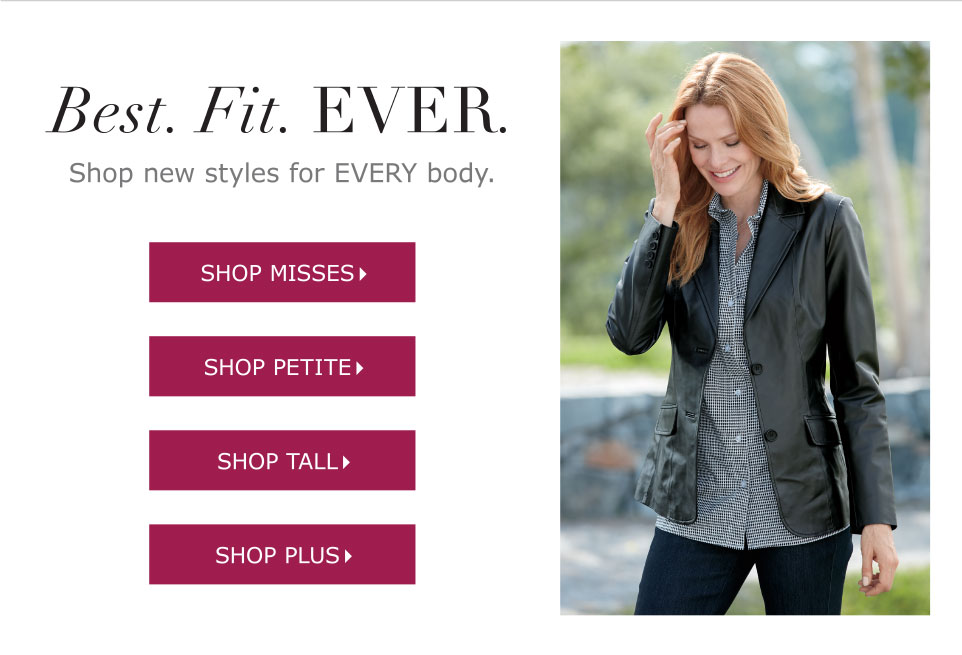Click the arrow icon beside SHOP PETITE

pyautogui.click(x=359, y=367)
